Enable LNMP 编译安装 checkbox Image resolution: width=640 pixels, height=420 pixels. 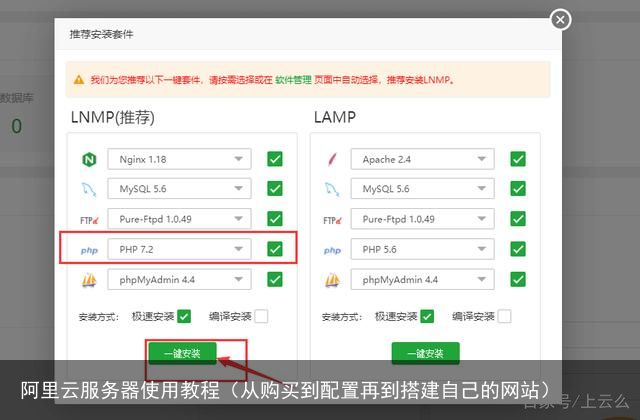pyautogui.click(x=261, y=316)
